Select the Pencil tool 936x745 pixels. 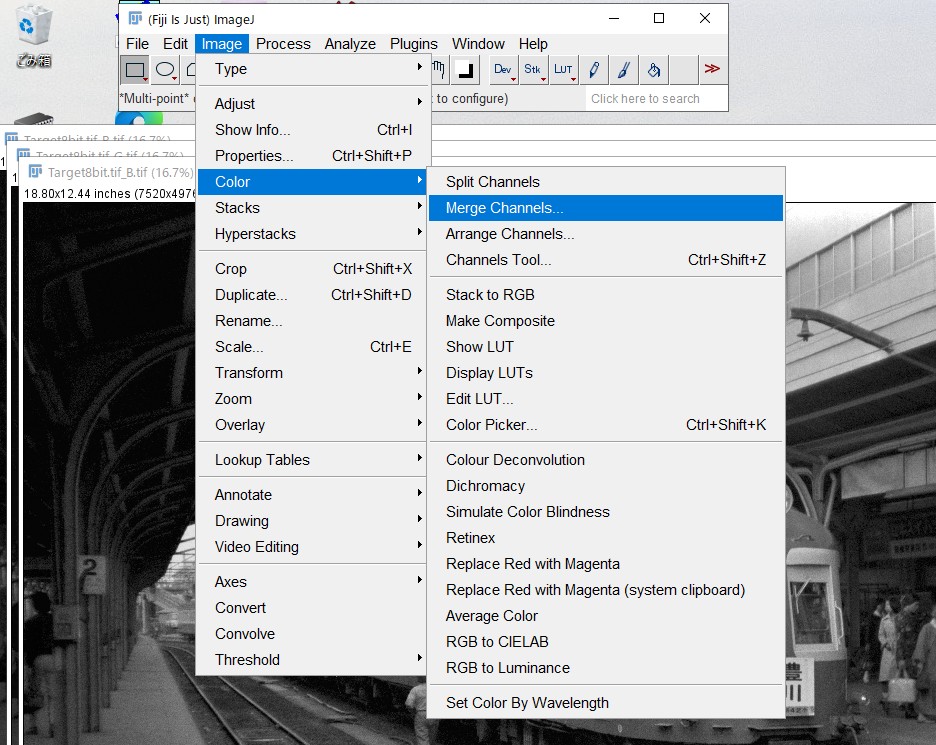(x=593, y=70)
